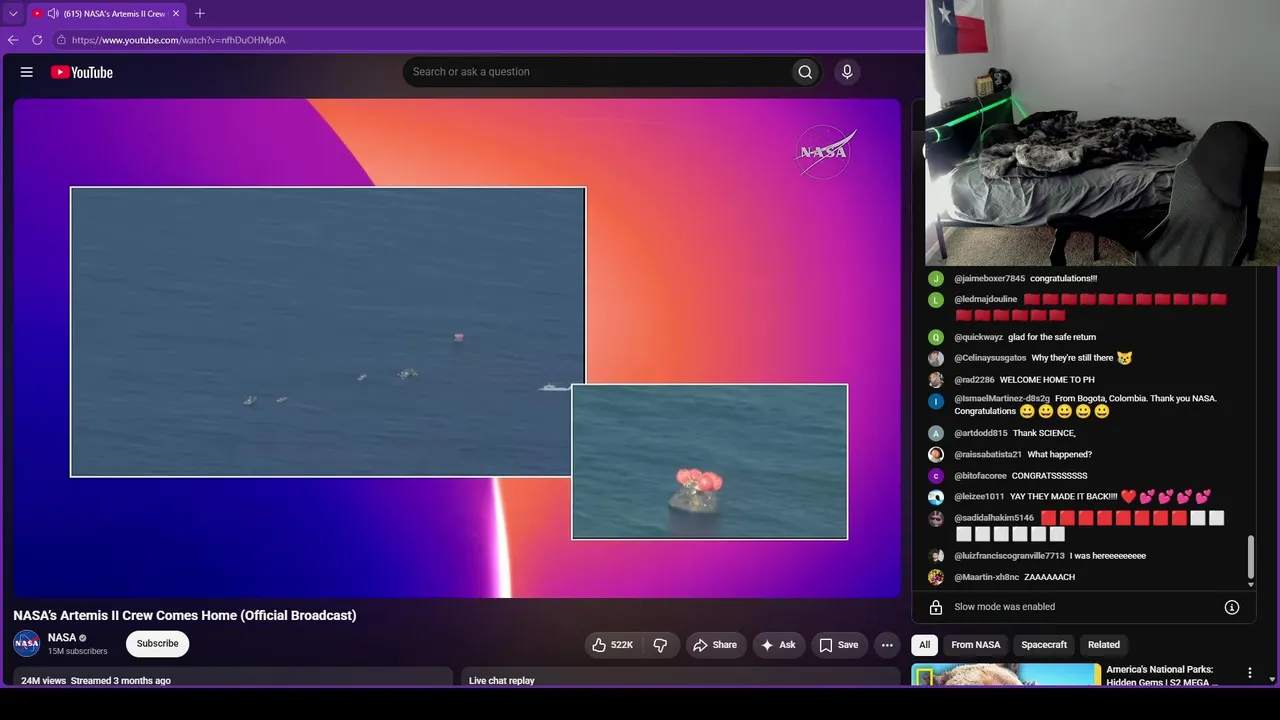Viewport: 1280px width, 720px height.
Task: Click the 'congratulations!!!' chat message
Action: click(1063, 279)
